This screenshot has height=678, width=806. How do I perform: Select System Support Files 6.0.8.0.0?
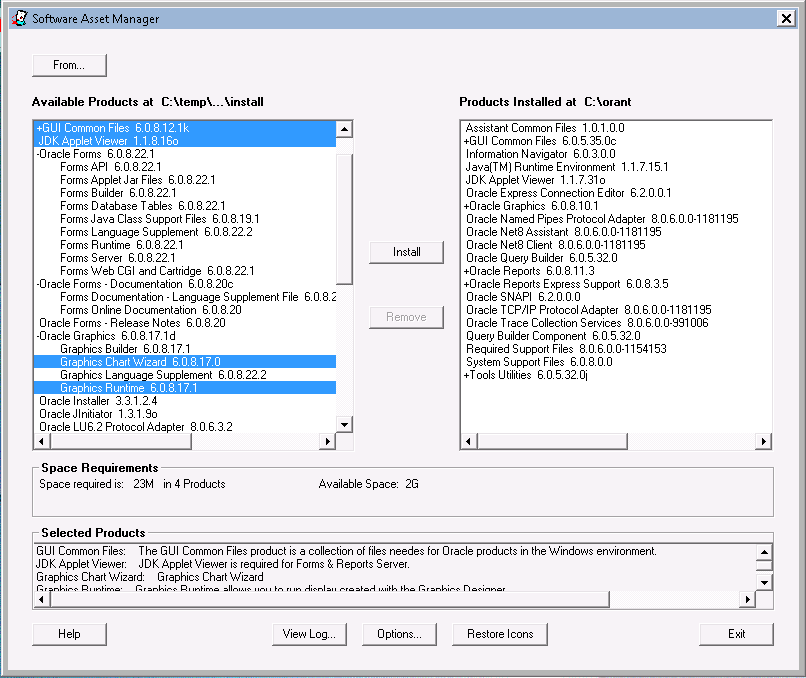(x=539, y=362)
